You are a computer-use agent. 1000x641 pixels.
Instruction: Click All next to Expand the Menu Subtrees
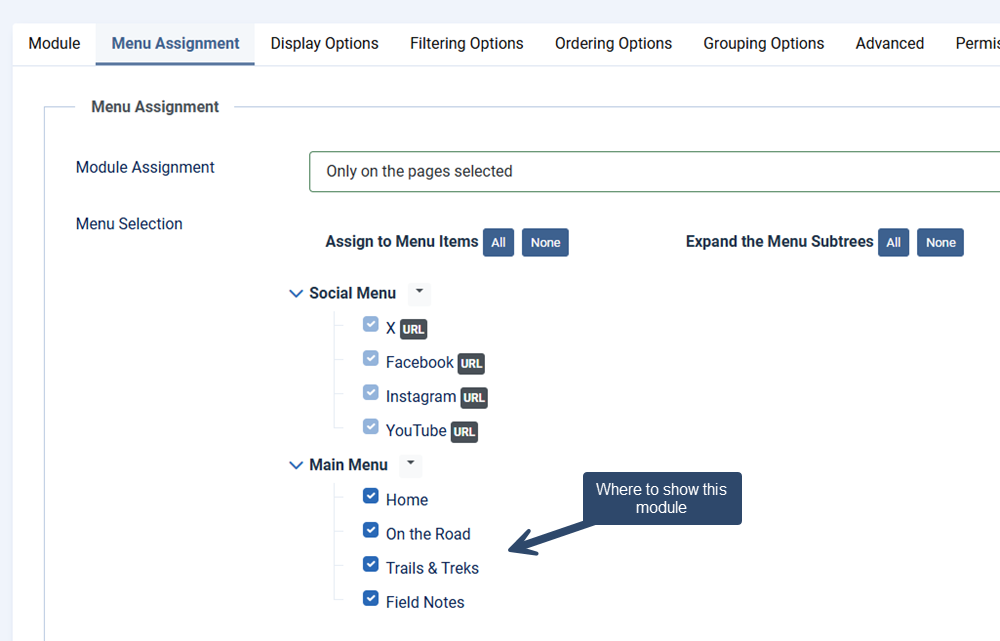[x=893, y=242]
